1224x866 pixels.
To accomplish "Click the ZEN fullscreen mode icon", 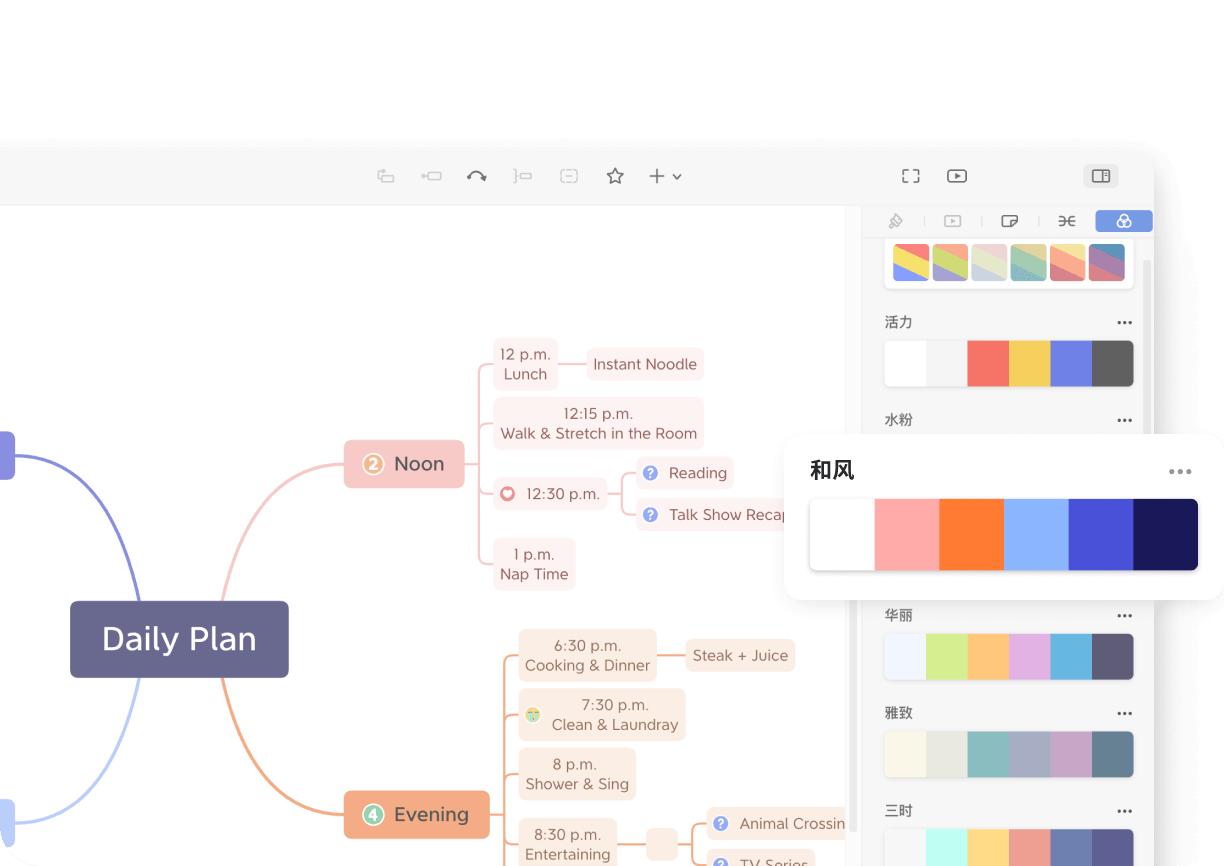I will tap(910, 176).
